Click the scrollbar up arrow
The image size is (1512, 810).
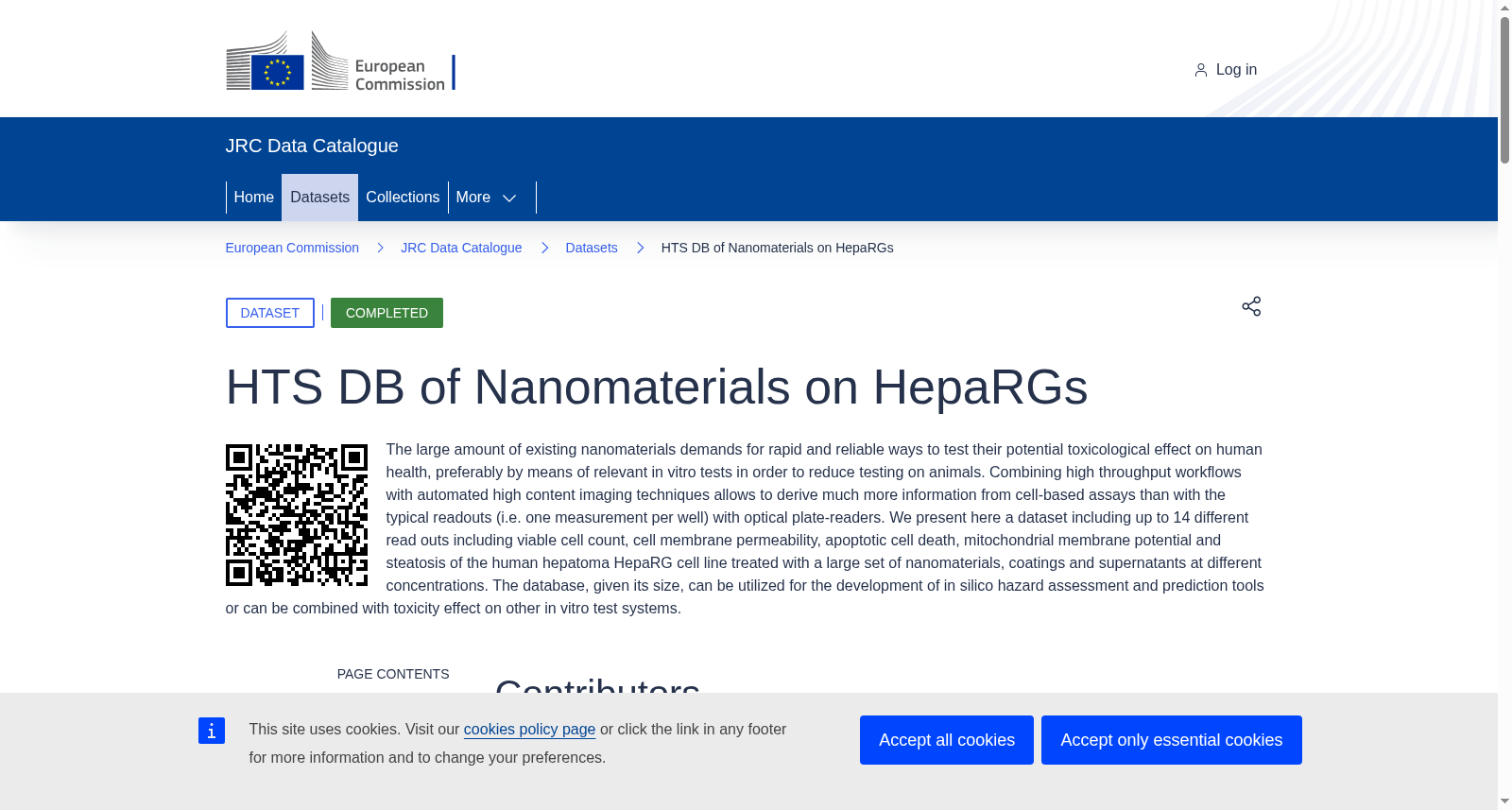1504,8
